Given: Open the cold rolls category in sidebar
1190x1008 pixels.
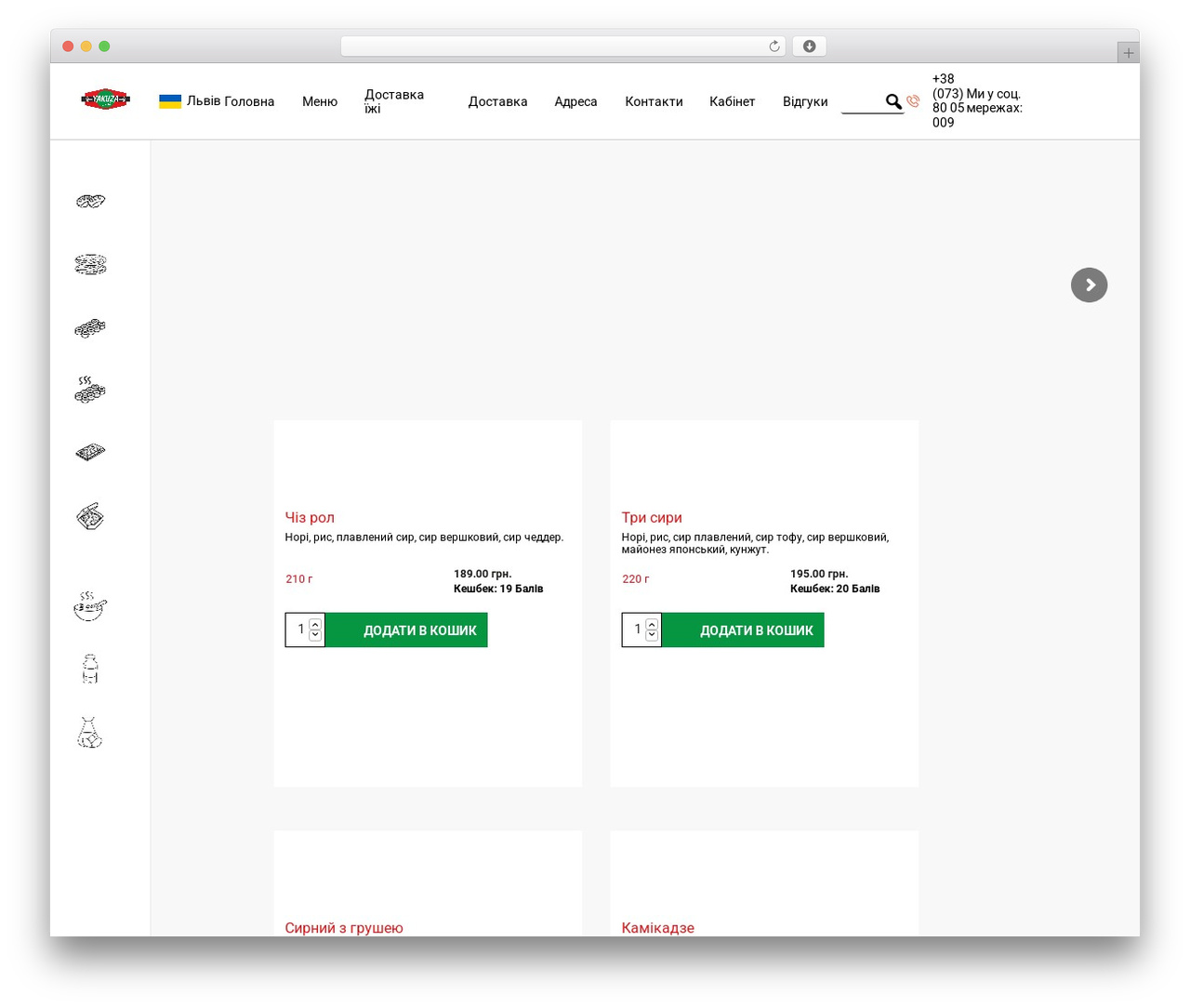Looking at the screenshot, I should tap(90, 327).
